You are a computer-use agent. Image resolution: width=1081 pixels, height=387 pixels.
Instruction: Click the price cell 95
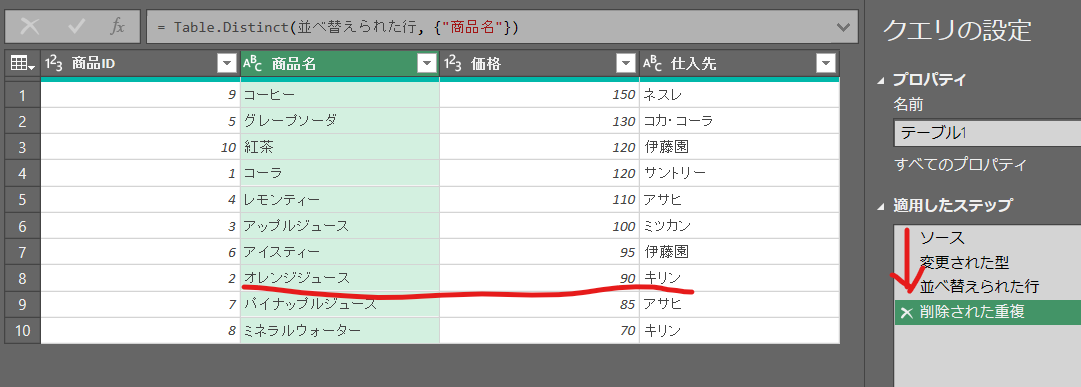[x=539, y=252]
